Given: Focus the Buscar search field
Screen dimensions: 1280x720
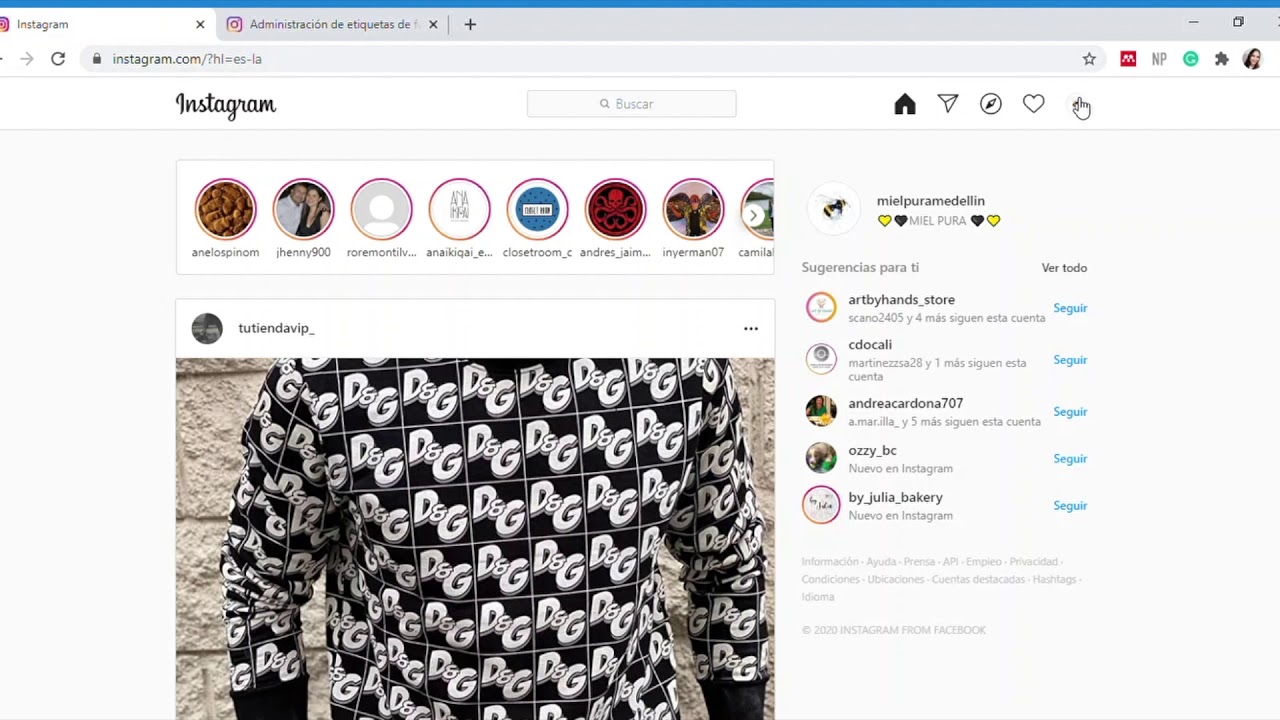Looking at the screenshot, I should [x=631, y=104].
